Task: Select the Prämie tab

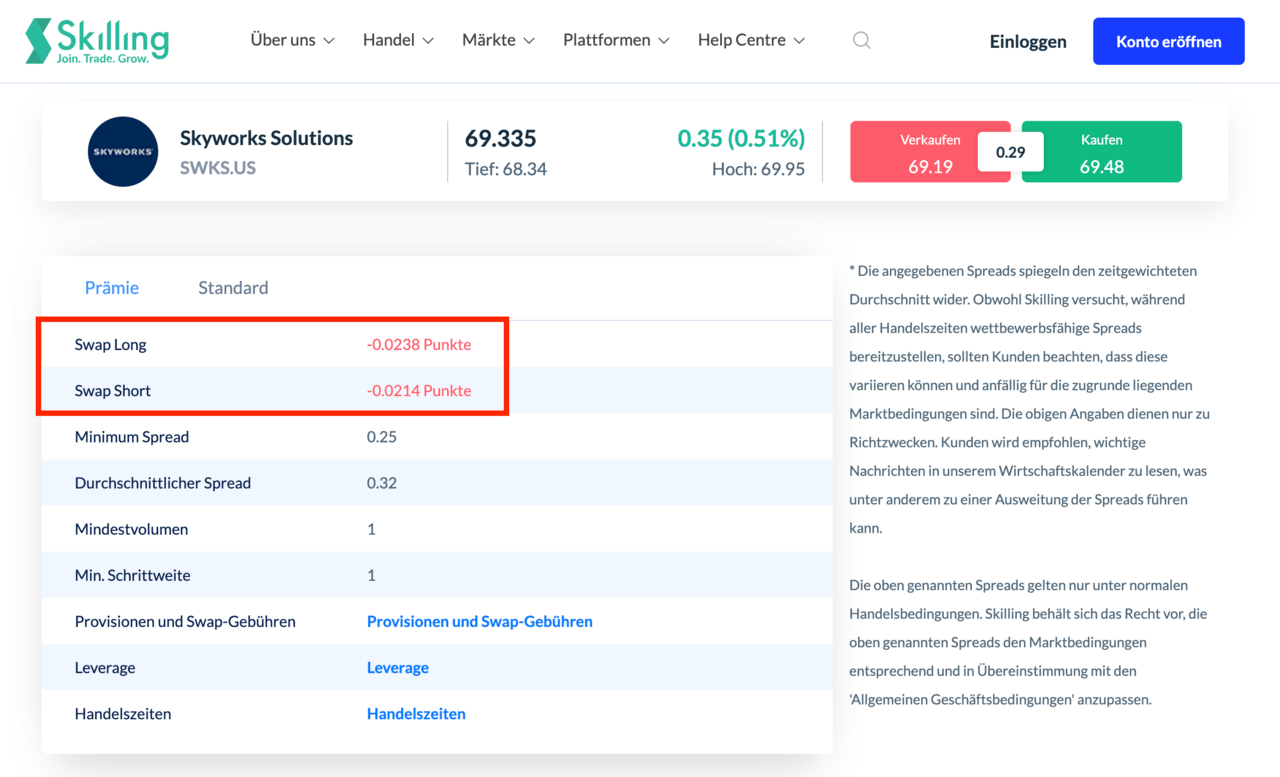Action: [x=111, y=287]
